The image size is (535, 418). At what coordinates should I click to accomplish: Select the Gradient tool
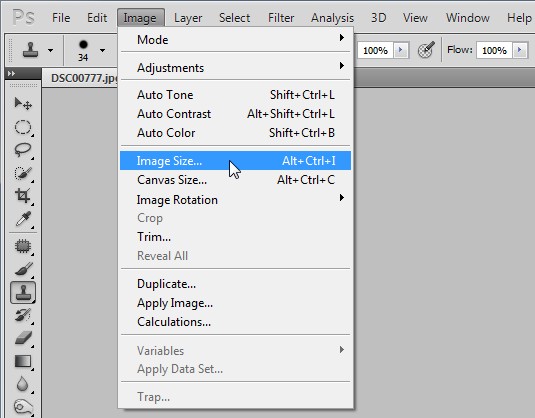click(x=23, y=361)
